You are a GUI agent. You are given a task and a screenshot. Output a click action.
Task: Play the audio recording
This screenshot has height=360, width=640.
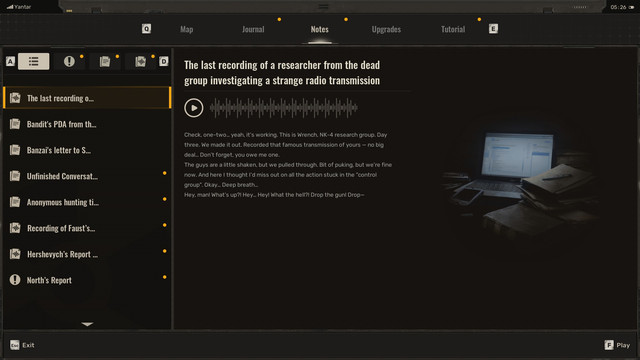coord(193,108)
